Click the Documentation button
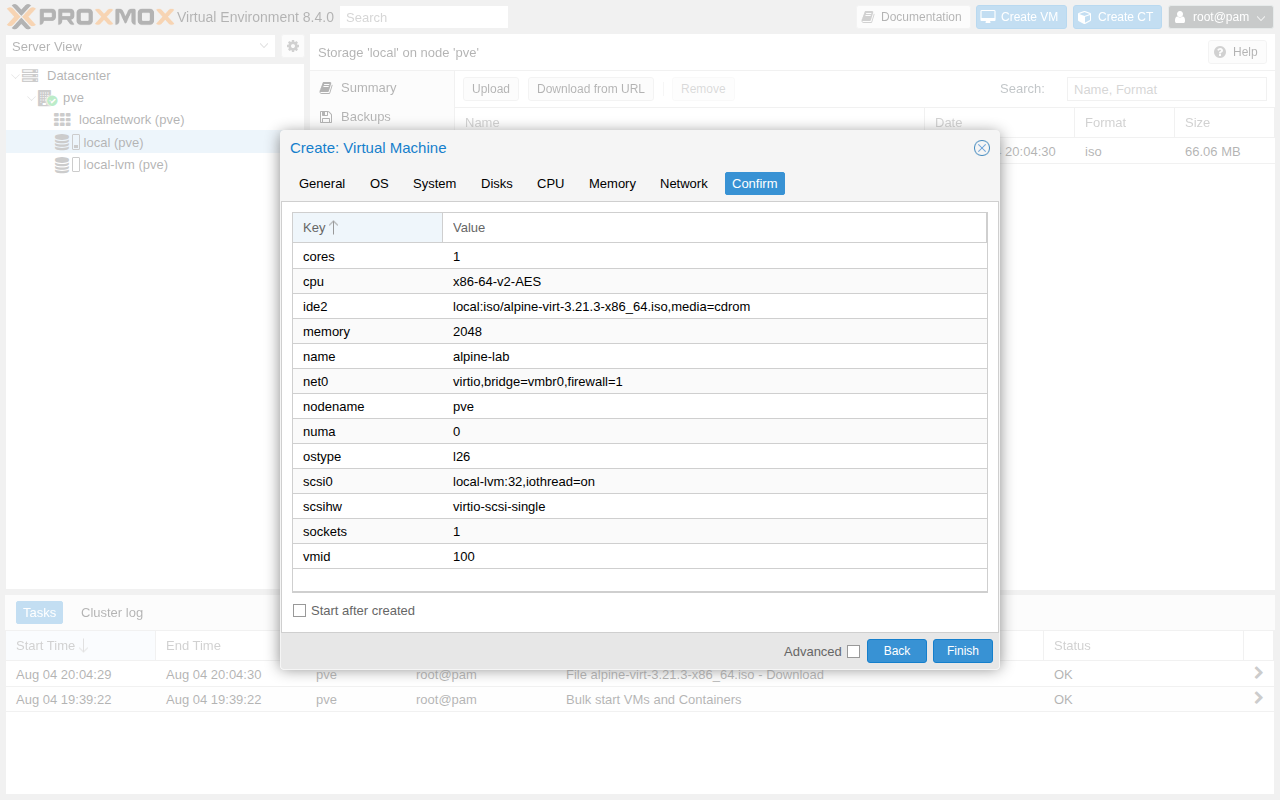This screenshot has width=1280, height=800. (x=913, y=17)
